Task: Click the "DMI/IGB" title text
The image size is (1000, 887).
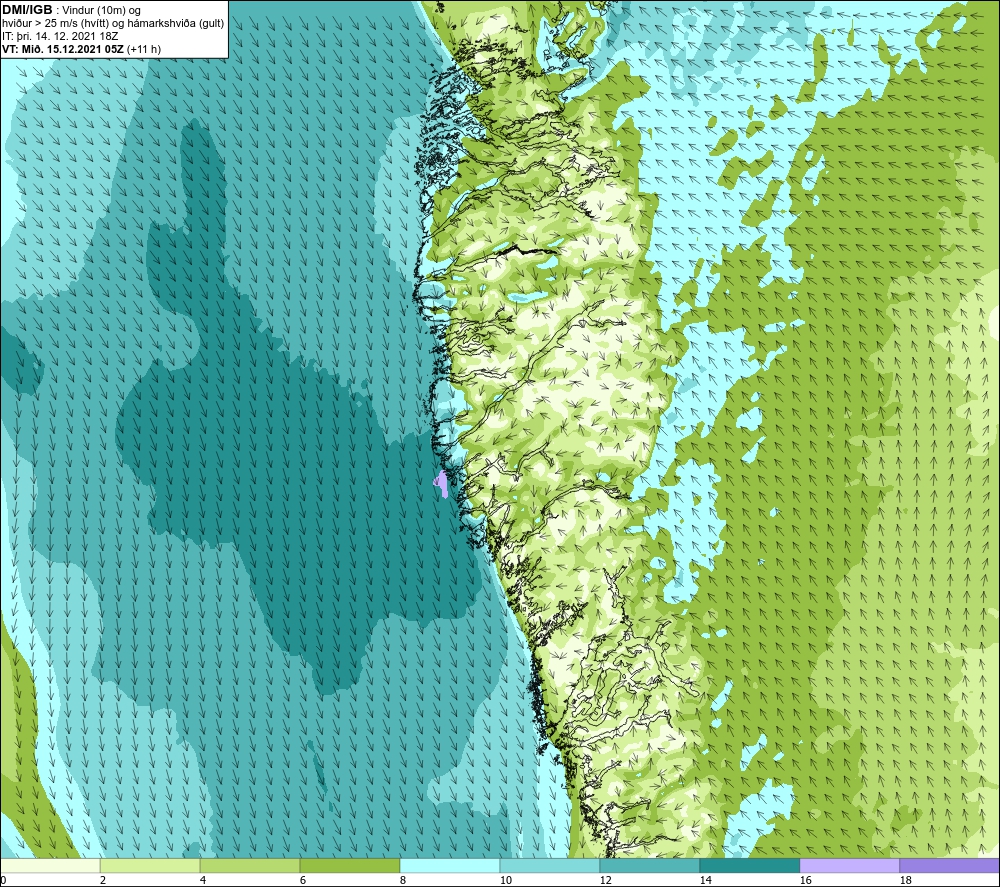Action: (27, 10)
